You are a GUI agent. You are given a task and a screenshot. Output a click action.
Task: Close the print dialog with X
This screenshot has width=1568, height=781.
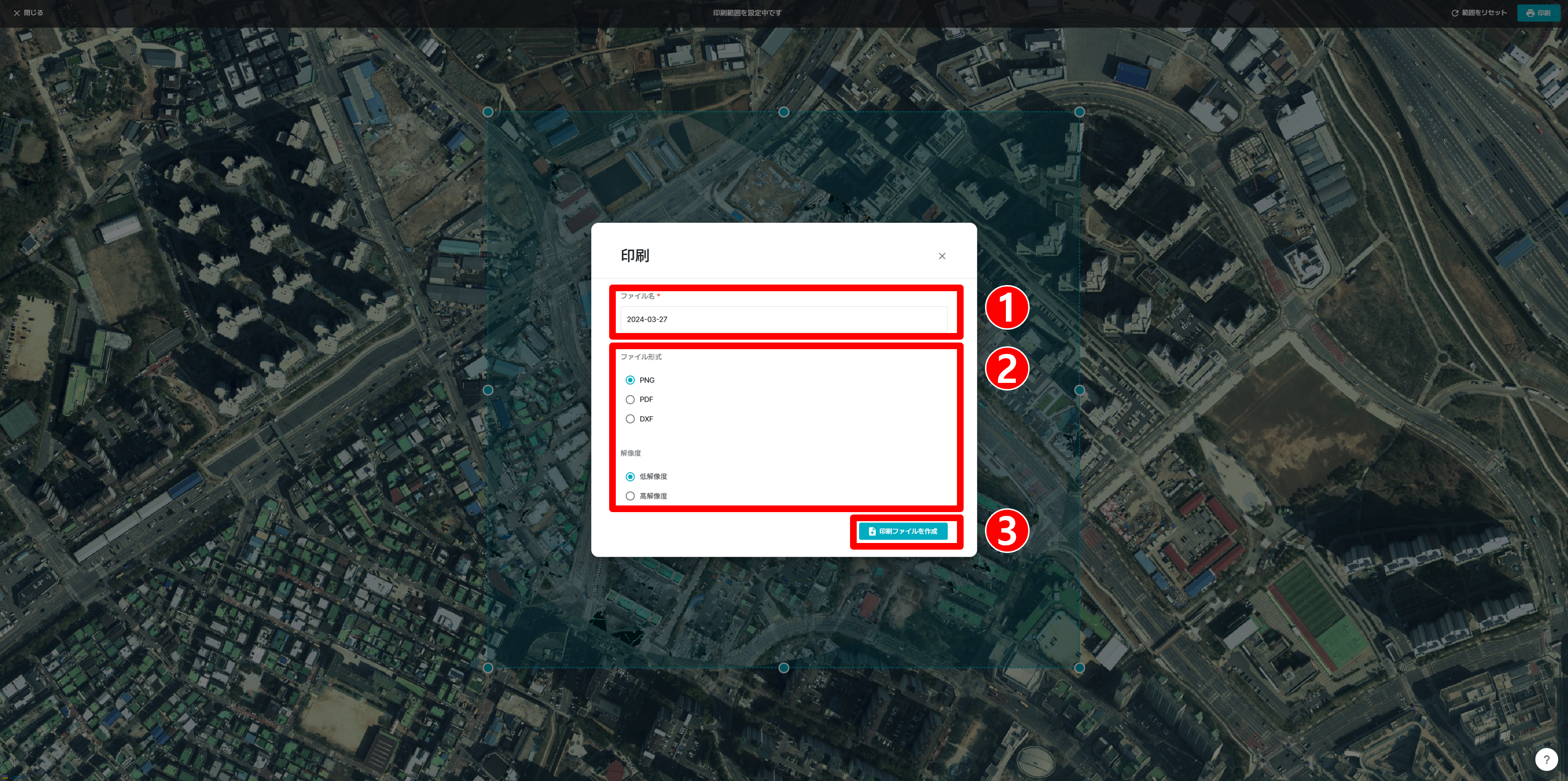[942, 256]
